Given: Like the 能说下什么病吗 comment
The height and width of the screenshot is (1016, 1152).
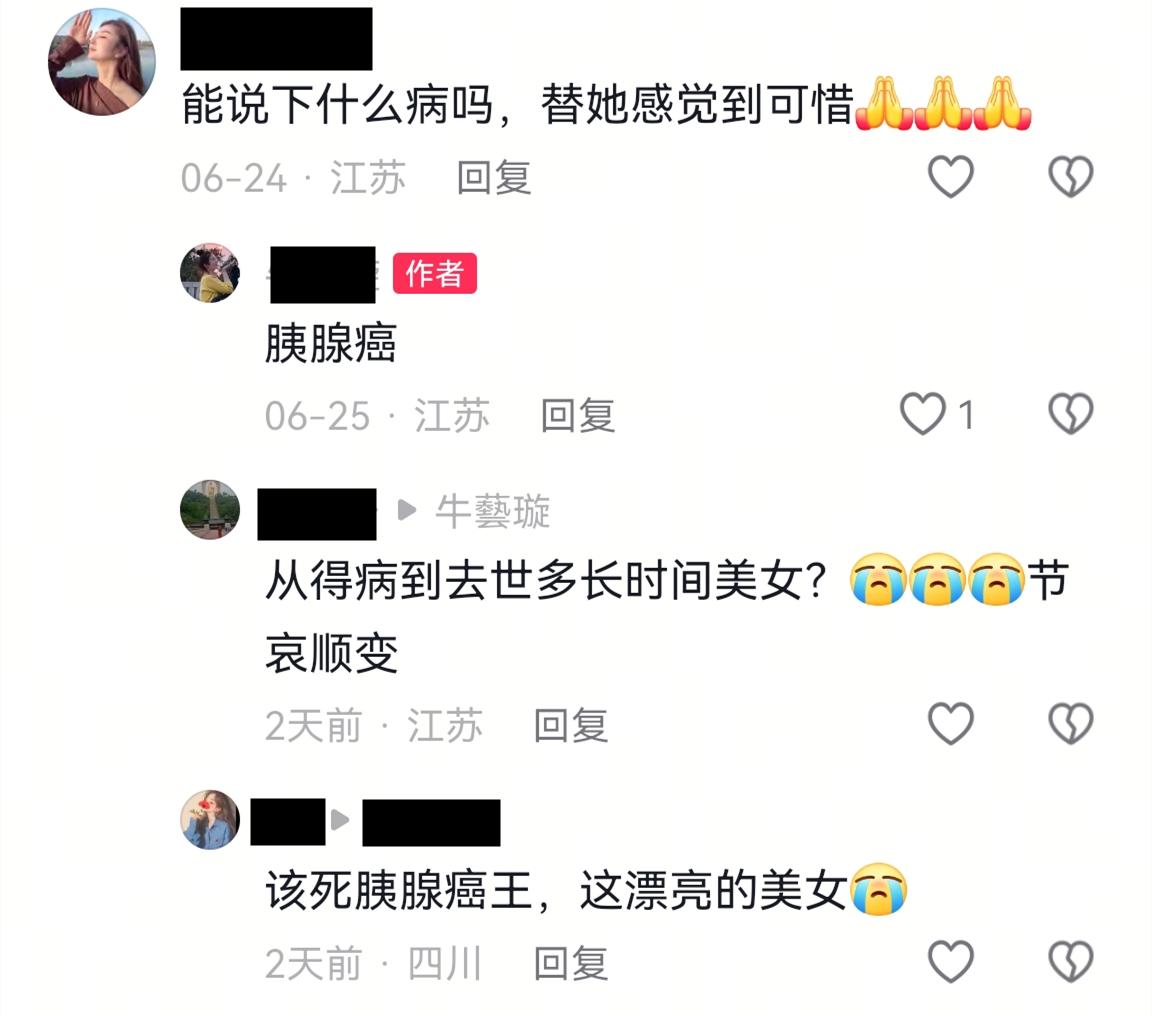Looking at the screenshot, I should pyautogui.click(x=951, y=176).
